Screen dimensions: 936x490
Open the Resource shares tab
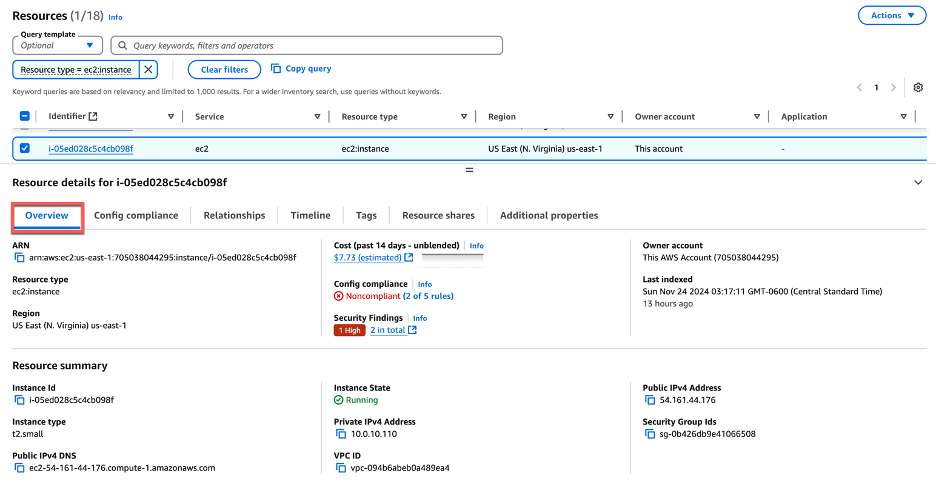tap(438, 215)
